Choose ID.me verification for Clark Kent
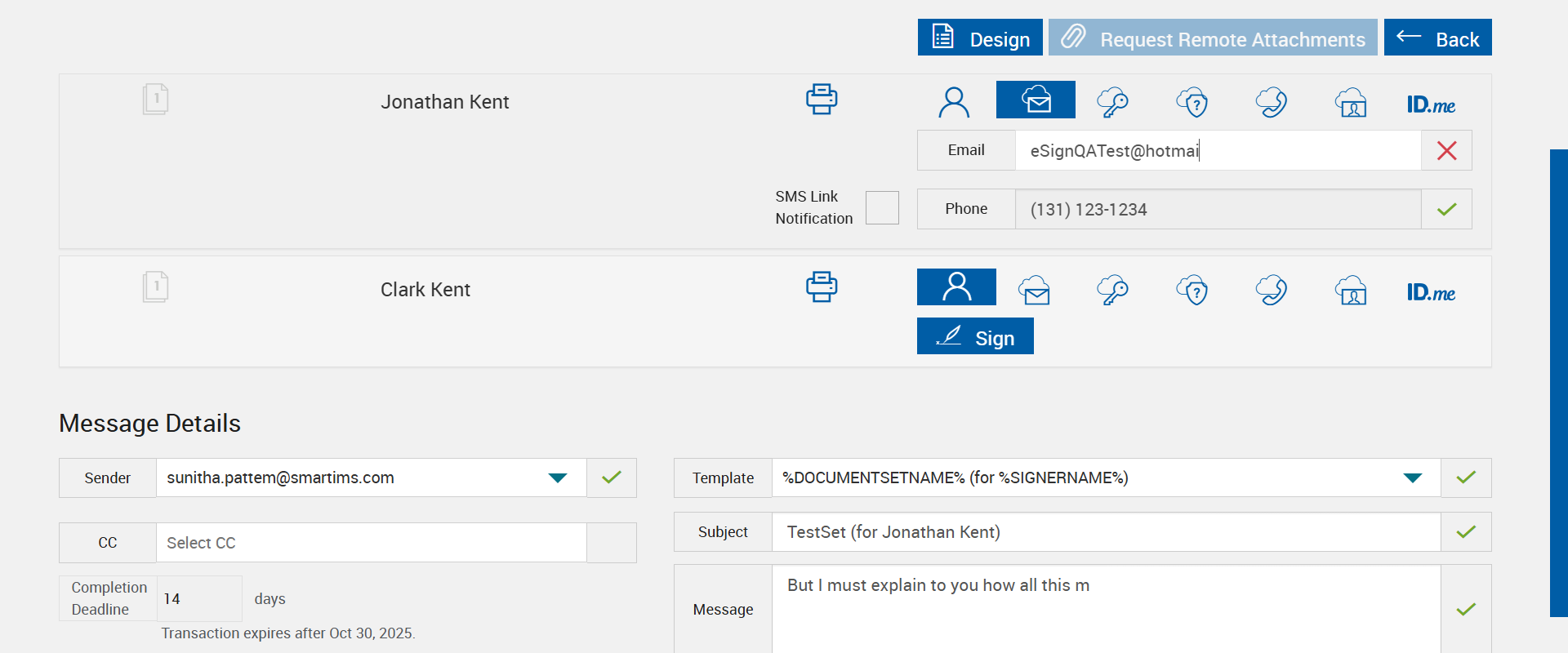The height and width of the screenshot is (653, 1568). [x=1431, y=292]
